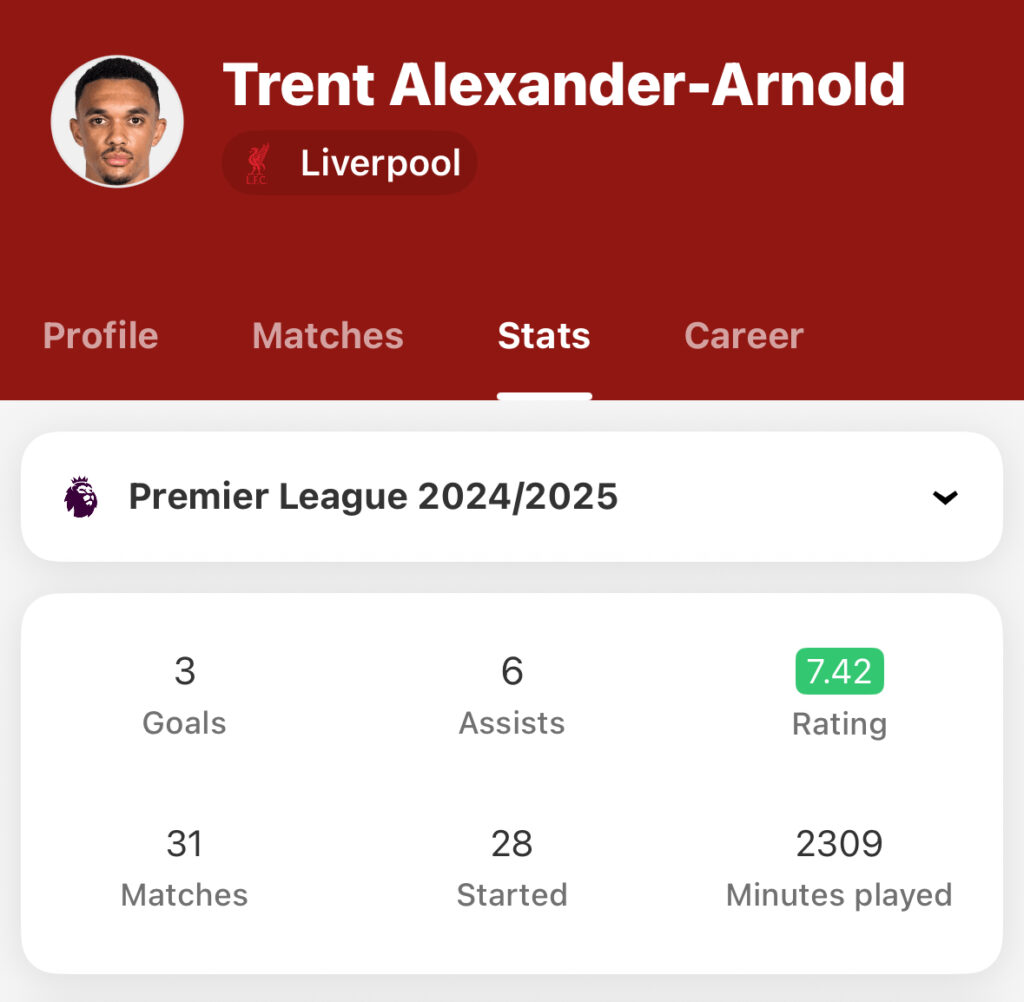Select the Goals stat showing 3

[x=185, y=696]
